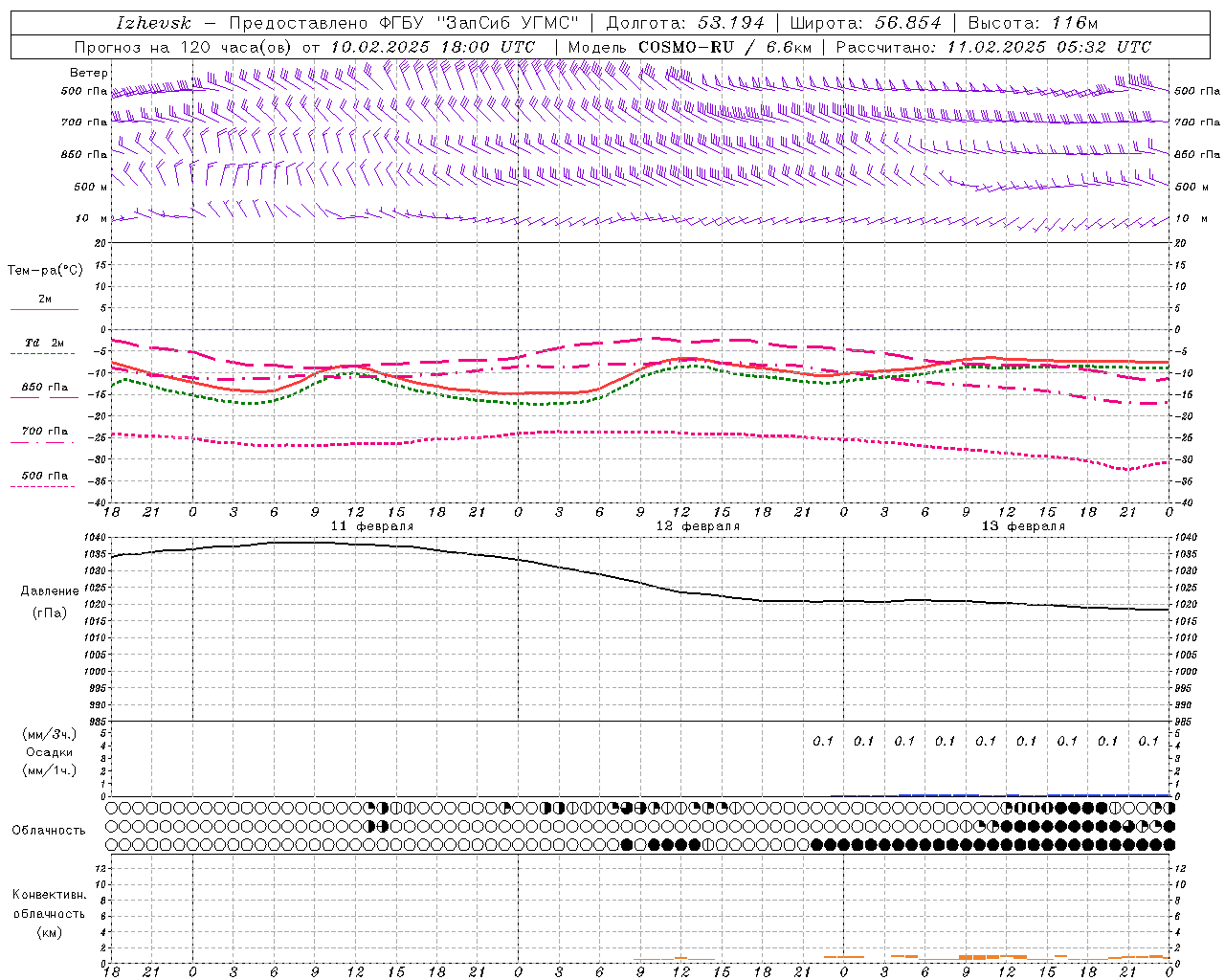Click the Td 2м legend entry

44,343
